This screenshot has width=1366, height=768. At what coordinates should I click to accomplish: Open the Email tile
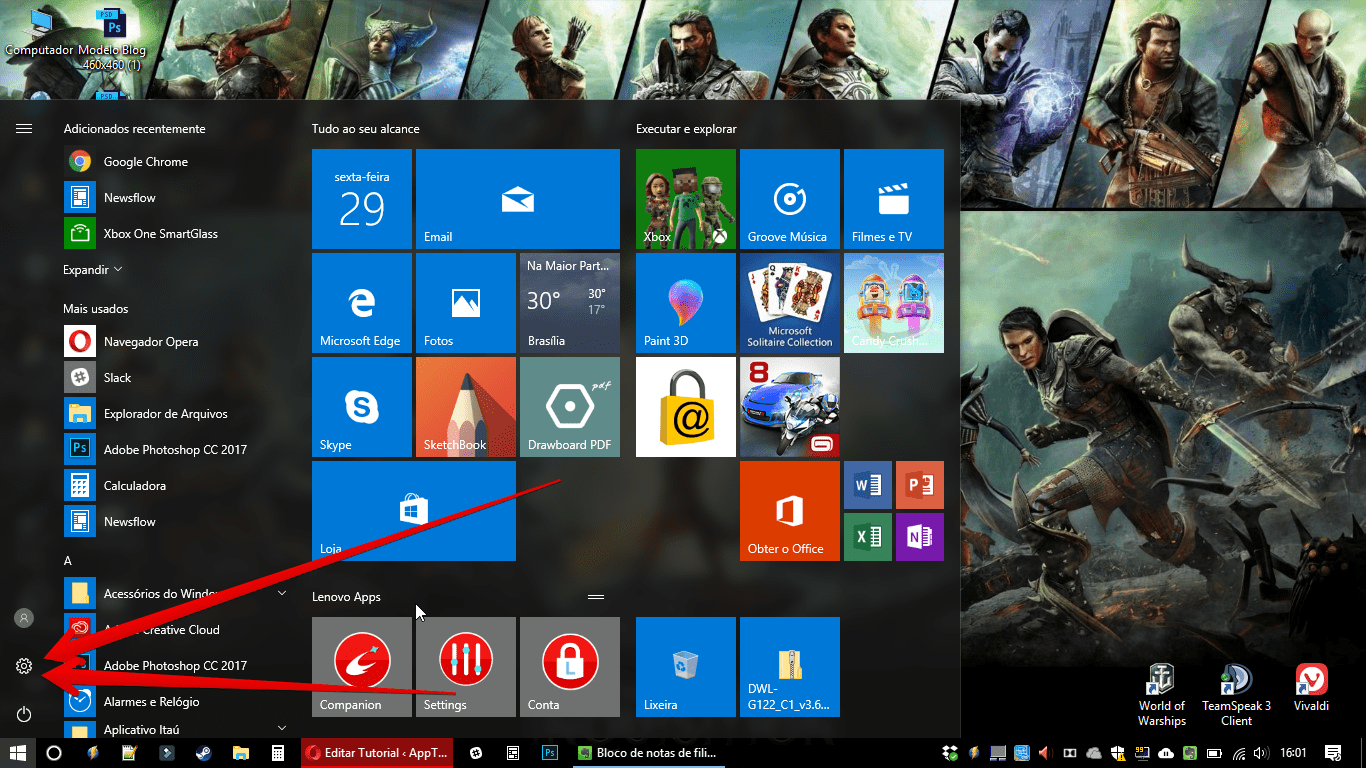point(517,199)
